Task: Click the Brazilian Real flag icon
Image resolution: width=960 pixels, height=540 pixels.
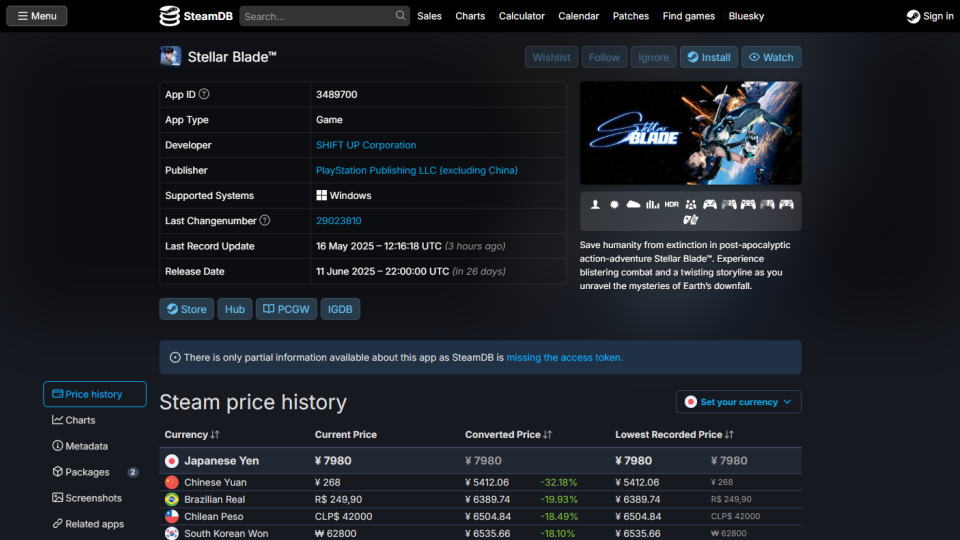Action: tap(172, 500)
